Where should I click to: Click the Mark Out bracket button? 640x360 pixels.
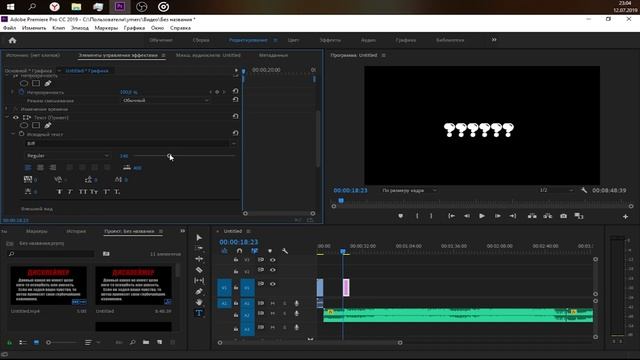[x=431, y=216]
